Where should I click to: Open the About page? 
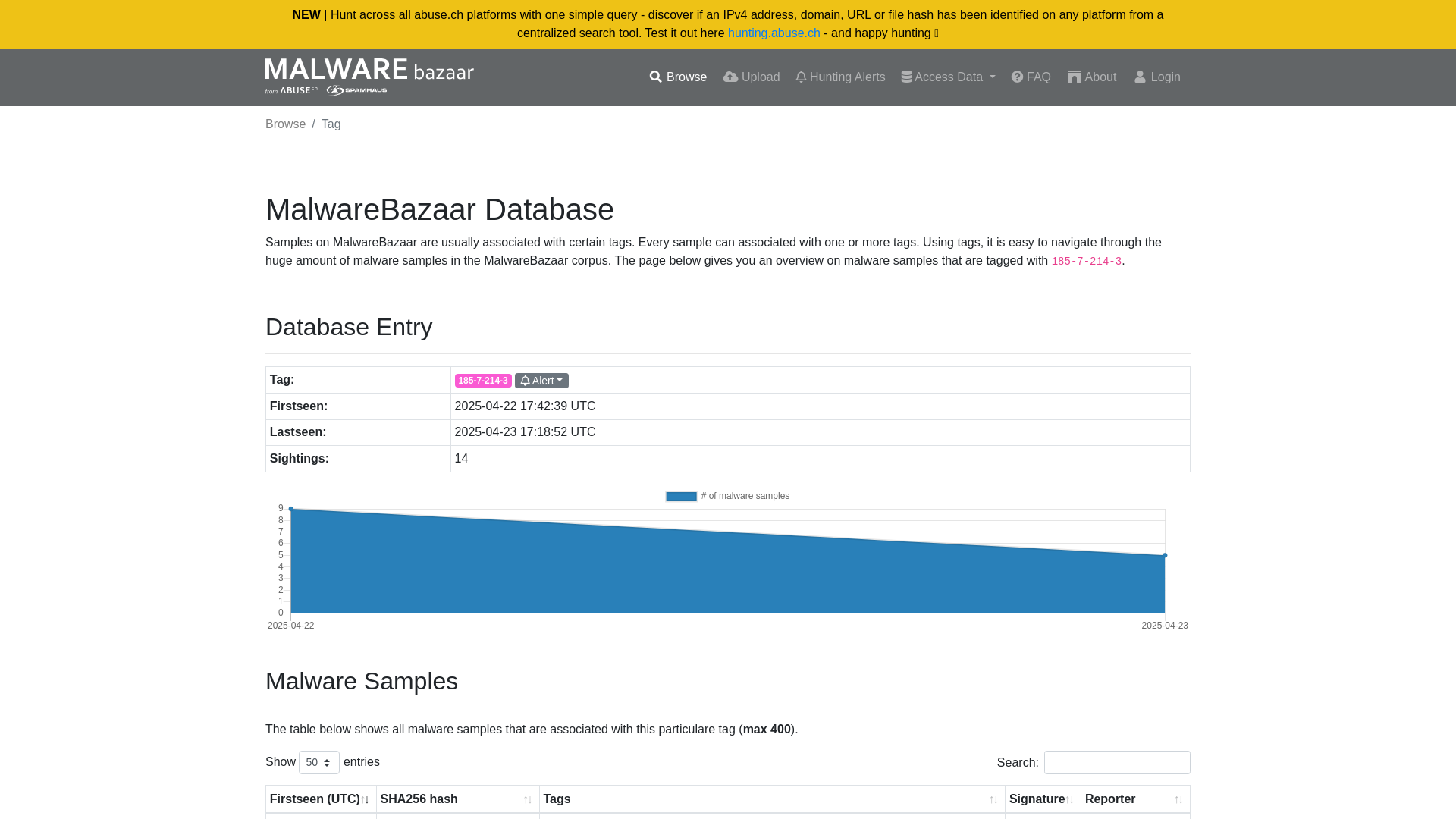(x=1092, y=77)
